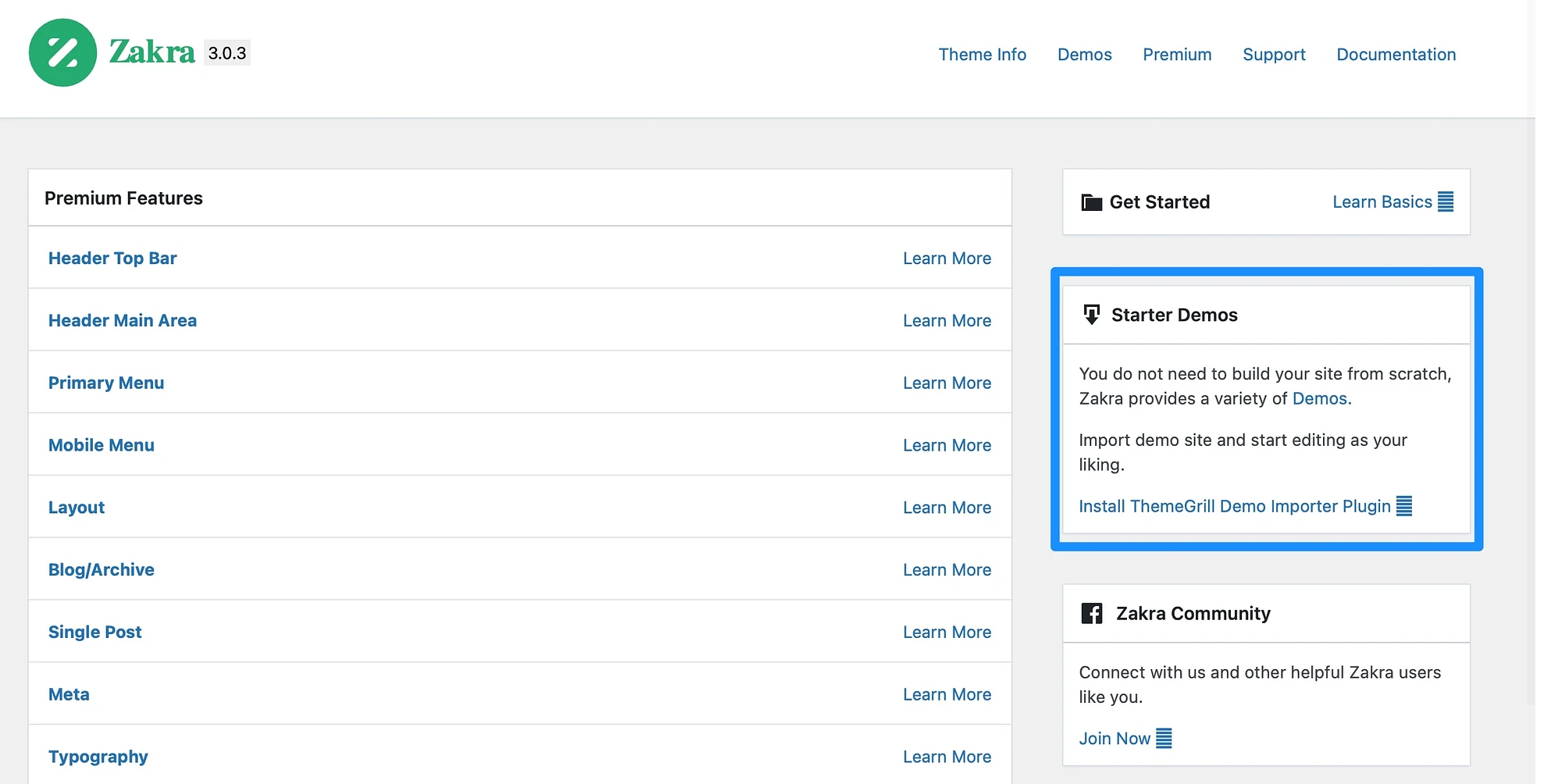The height and width of the screenshot is (784, 1562).
Task: Click document icon next to Install ThemeGrill plugin
Action: point(1404,506)
